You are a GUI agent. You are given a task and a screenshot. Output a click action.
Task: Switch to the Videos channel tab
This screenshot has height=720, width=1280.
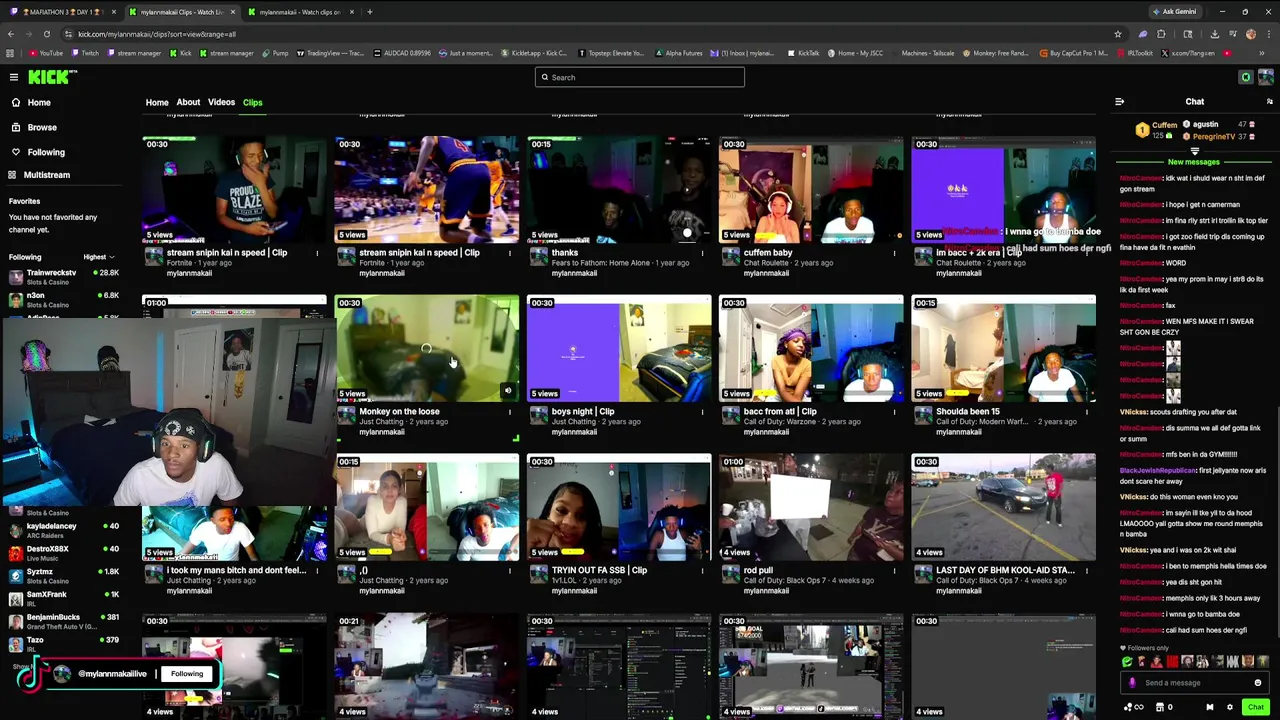point(221,102)
